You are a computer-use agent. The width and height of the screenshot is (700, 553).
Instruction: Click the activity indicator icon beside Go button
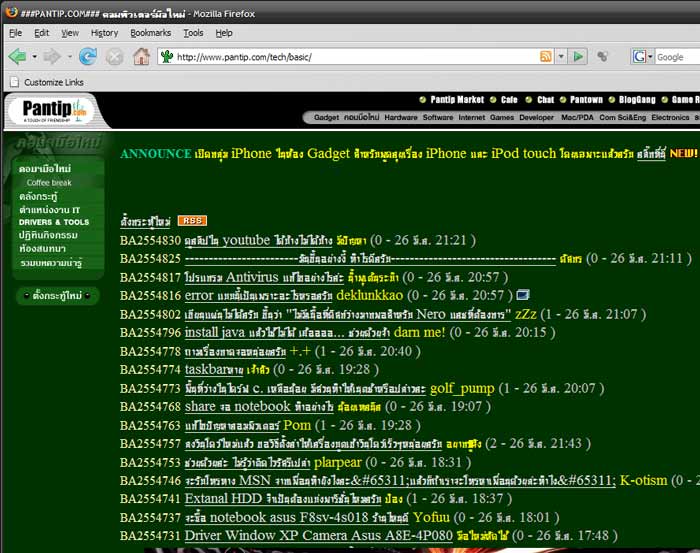pos(603,57)
